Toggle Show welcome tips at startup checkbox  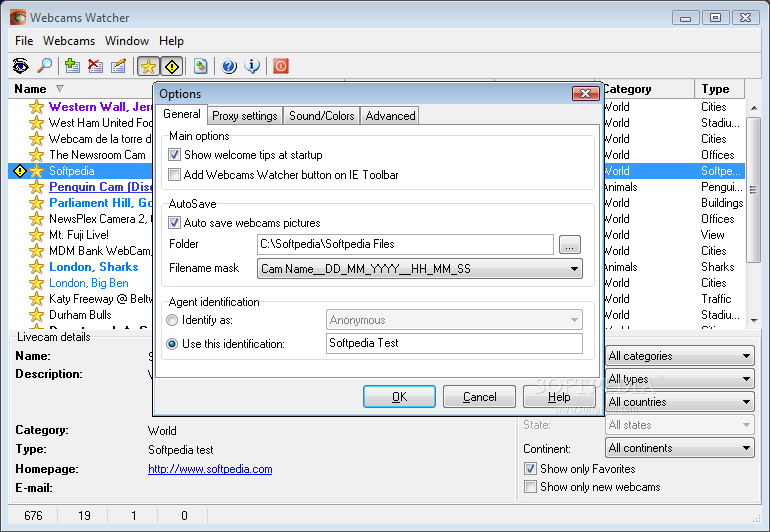click(174, 155)
